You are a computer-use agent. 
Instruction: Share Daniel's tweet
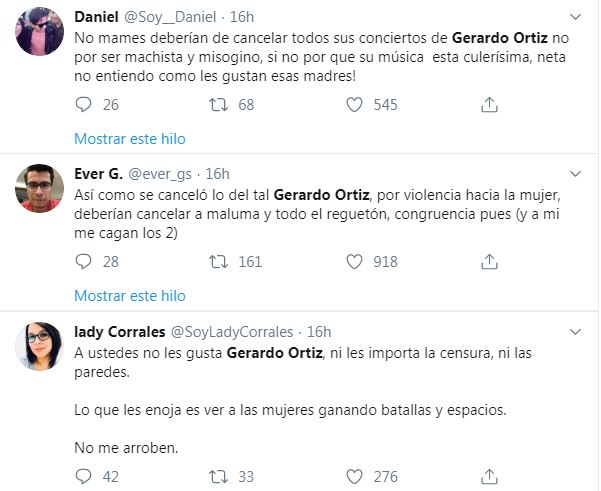click(x=489, y=105)
